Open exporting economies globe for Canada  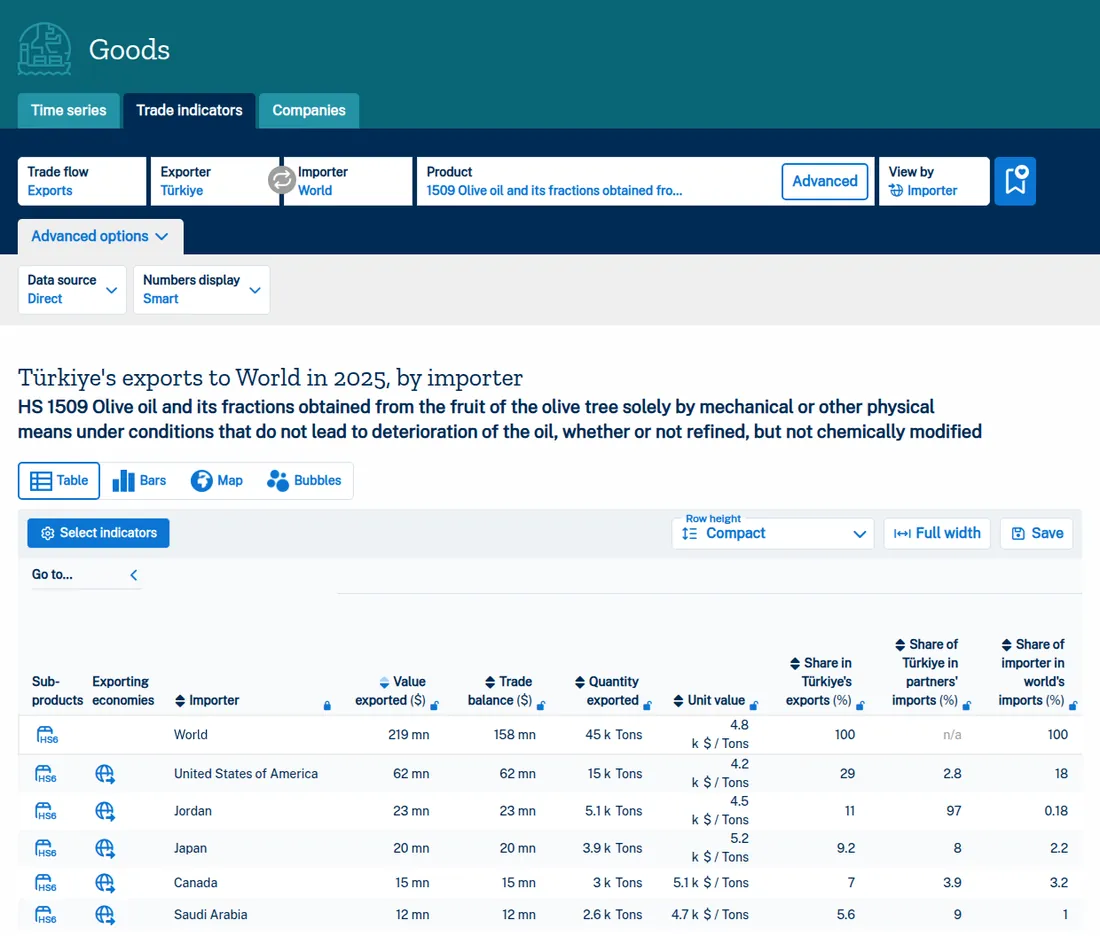105,883
